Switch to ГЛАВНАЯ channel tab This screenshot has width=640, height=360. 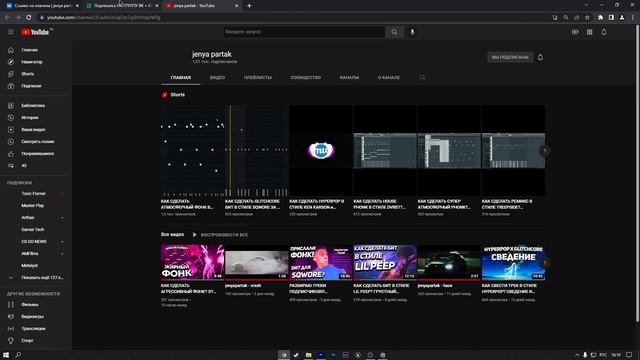pos(181,78)
